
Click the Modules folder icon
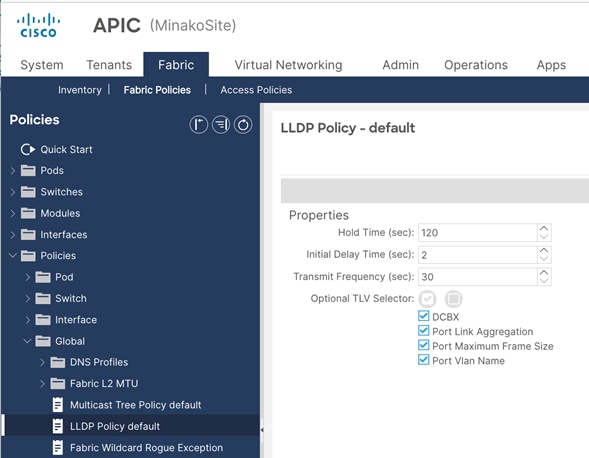click(28, 213)
